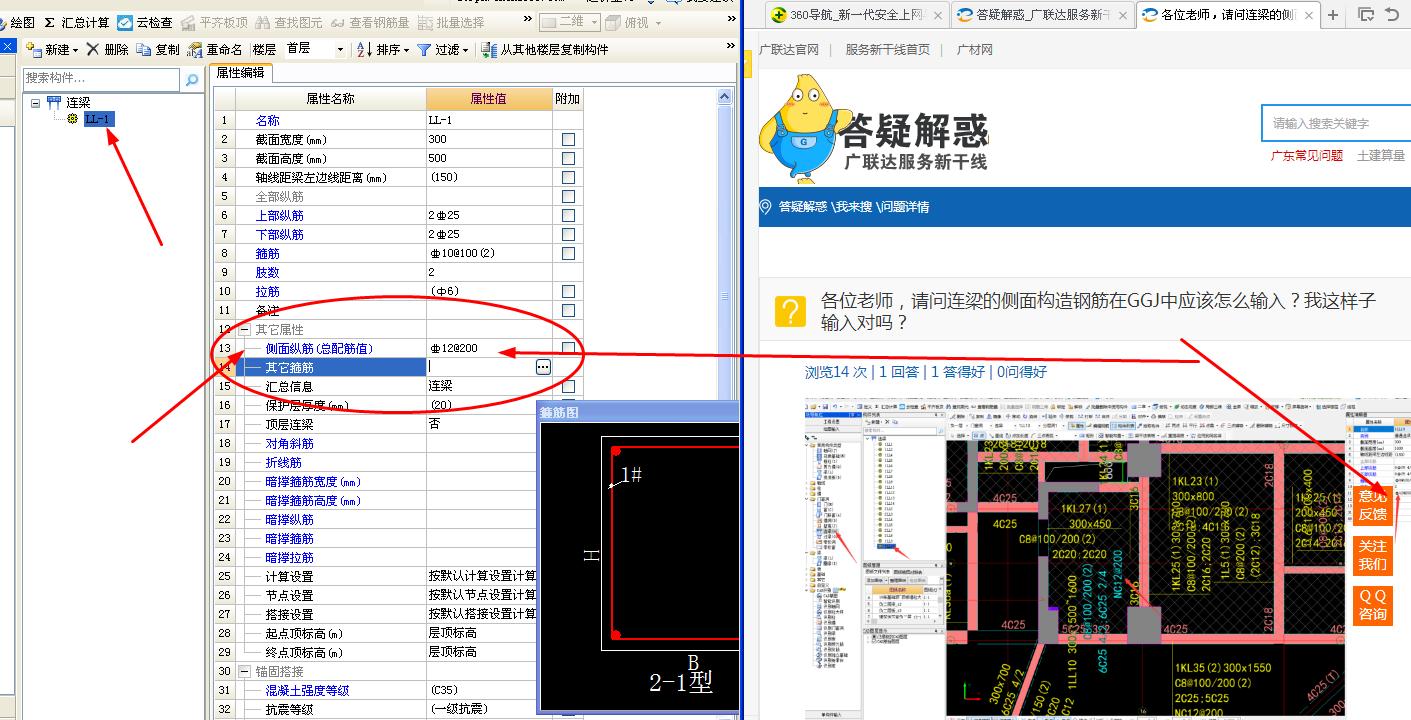This screenshot has height=720, width=1411.
Task: Open the 广联达官网 link
Action: tap(789, 49)
